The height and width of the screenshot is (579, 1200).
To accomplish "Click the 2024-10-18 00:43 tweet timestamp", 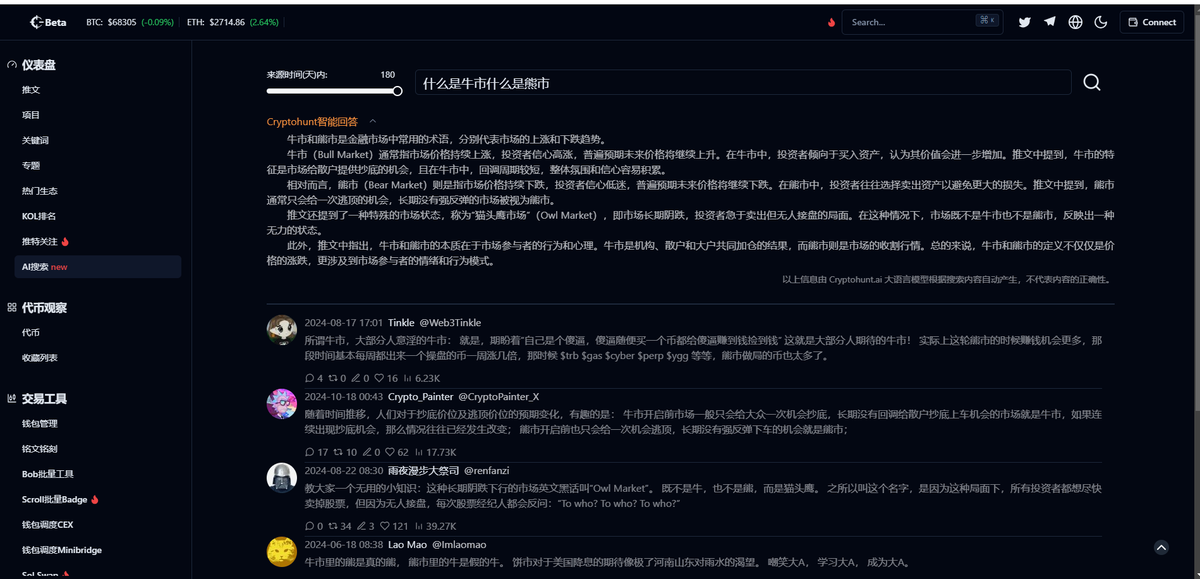I will click(343, 396).
